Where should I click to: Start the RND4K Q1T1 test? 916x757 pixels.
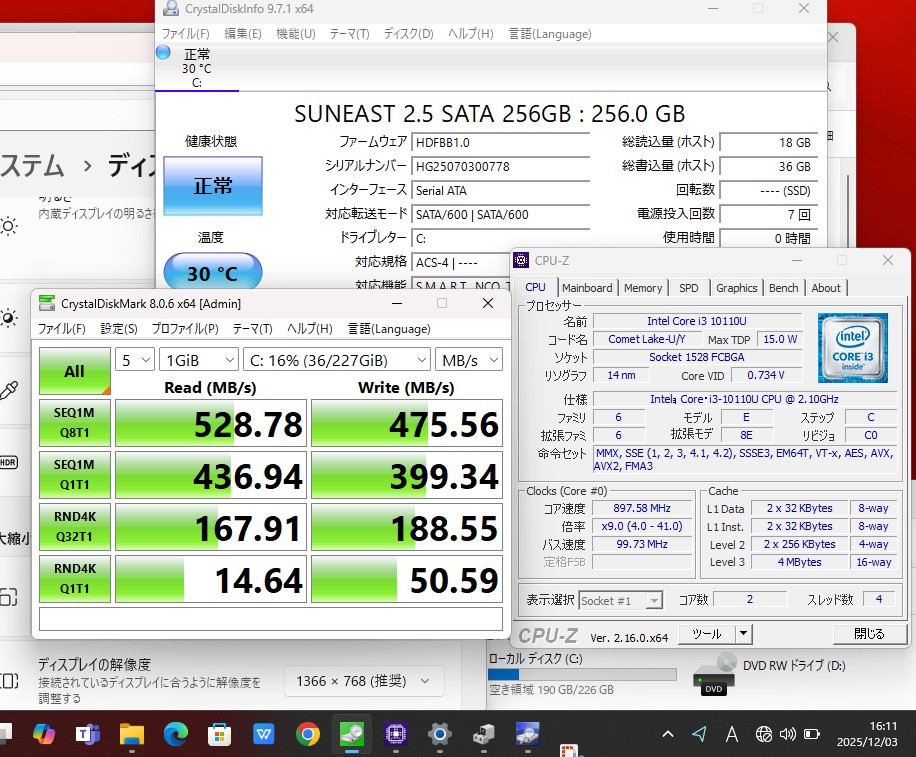[x=75, y=579]
